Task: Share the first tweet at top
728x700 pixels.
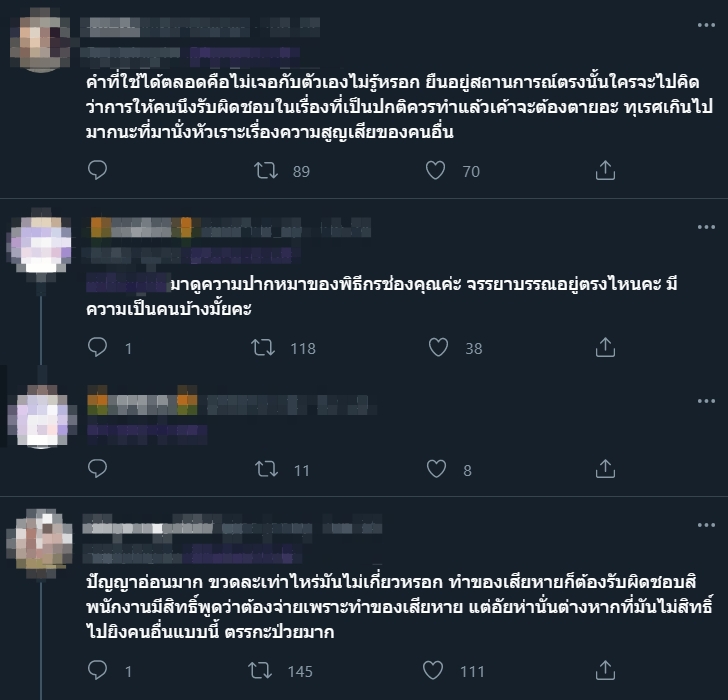Action: (605, 170)
